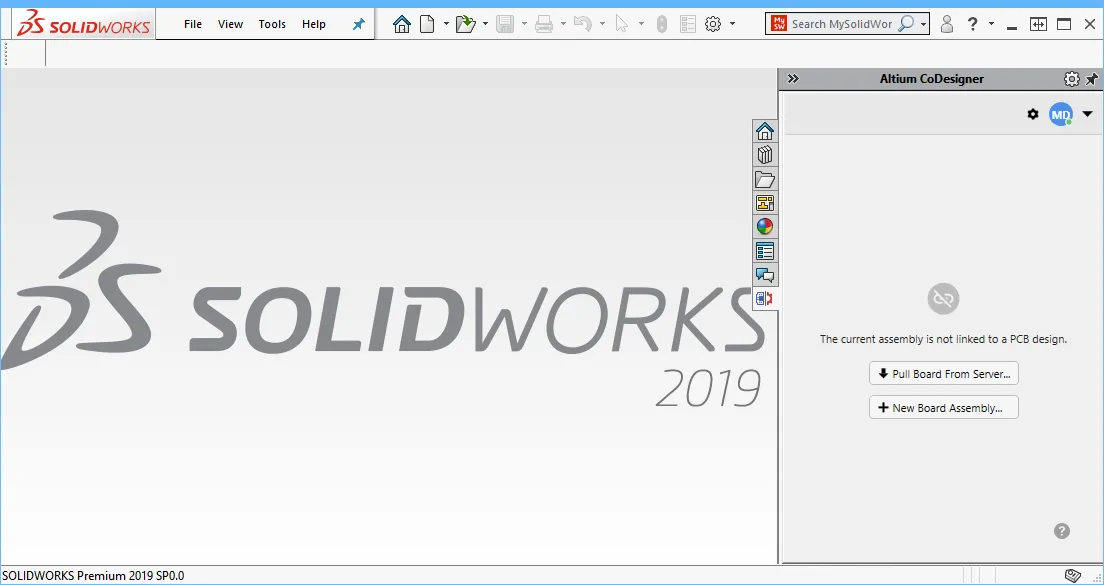Click the MD user avatar
1104x585 pixels.
tap(1060, 114)
